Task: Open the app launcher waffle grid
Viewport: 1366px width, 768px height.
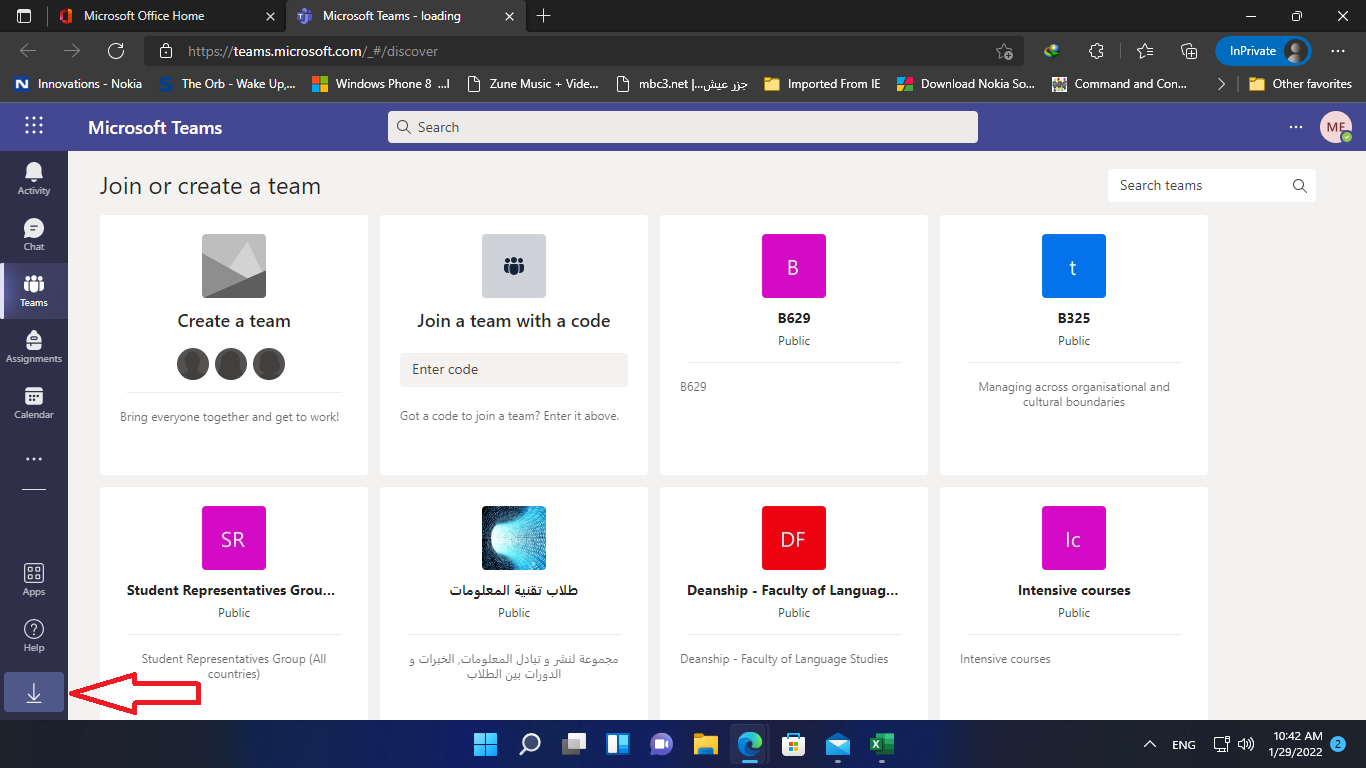Action: [34, 126]
